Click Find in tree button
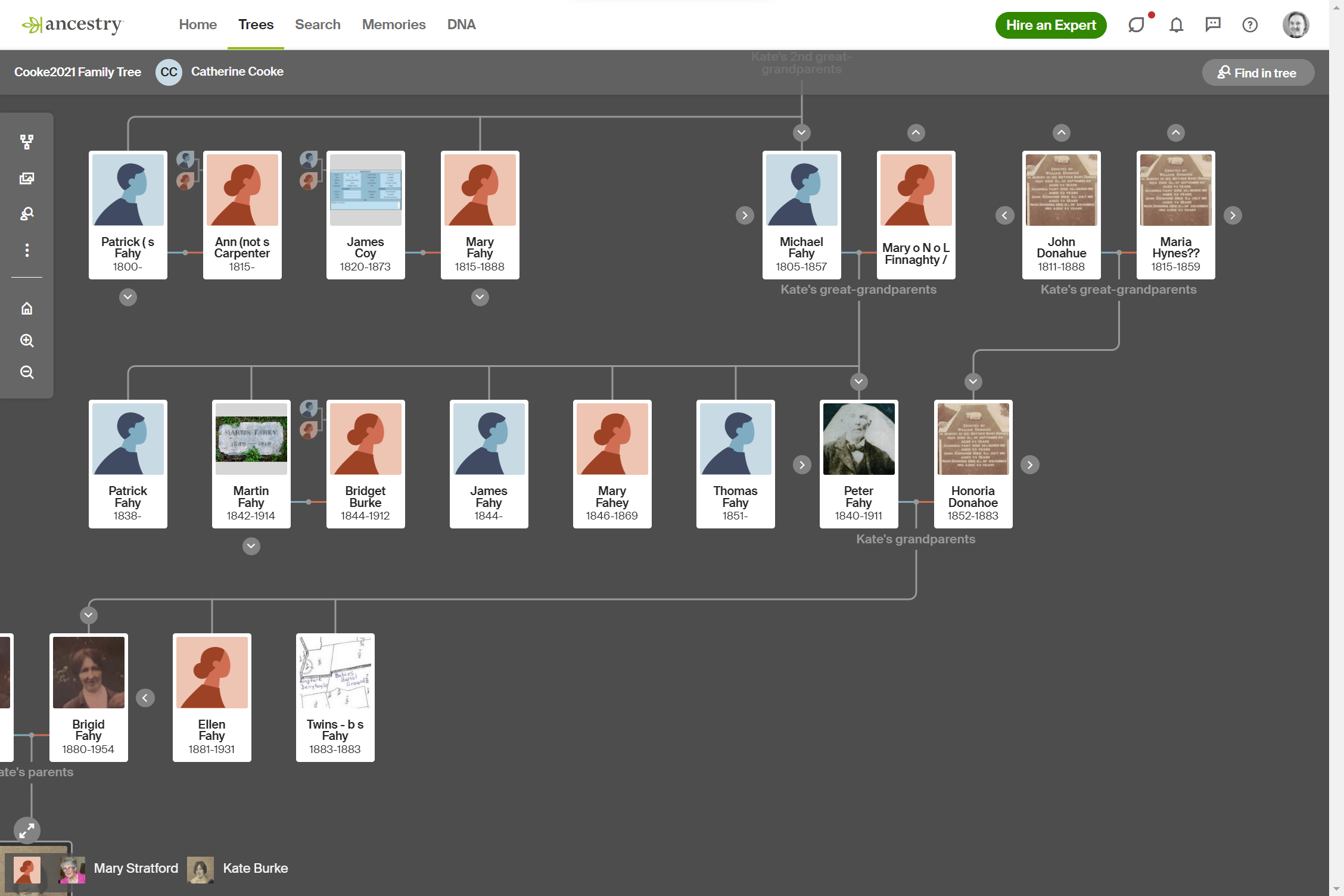Image resolution: width=1344 pixels, height=896 pixels. pos(1258,73)
